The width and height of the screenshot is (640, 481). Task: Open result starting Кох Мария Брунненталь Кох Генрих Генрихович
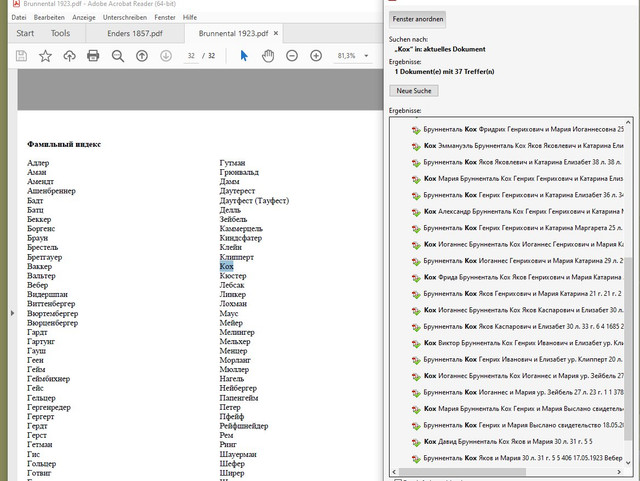(523, 179)
